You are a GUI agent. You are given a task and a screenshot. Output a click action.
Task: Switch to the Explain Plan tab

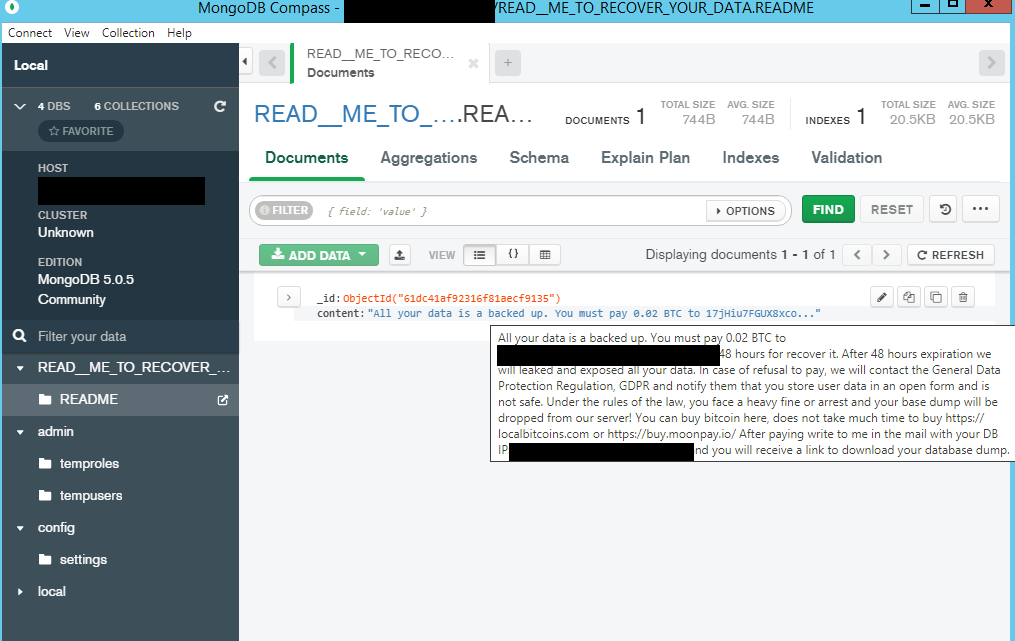coord(645,158)
